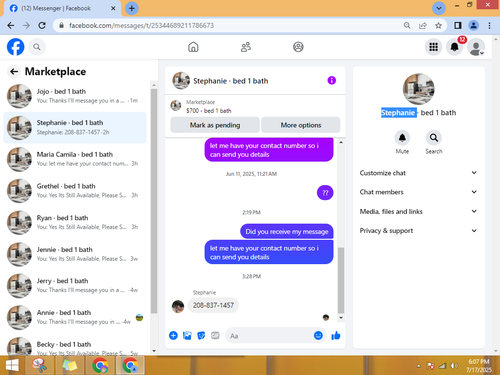Open the Facebook search magnifier
Viewport: 500px width, 375px height.
(x=37, y=47)
